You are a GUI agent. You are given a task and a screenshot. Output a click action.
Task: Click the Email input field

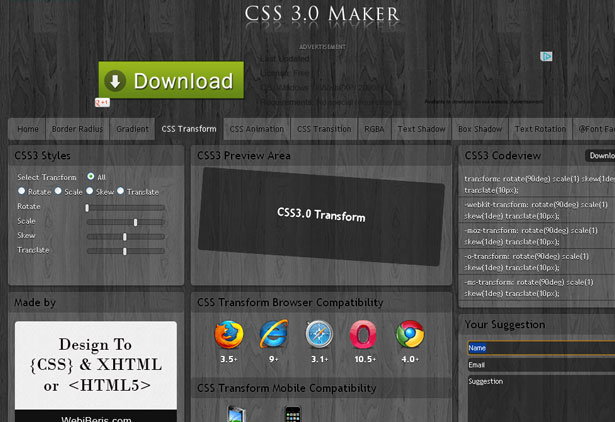click(x=541, y=365)
